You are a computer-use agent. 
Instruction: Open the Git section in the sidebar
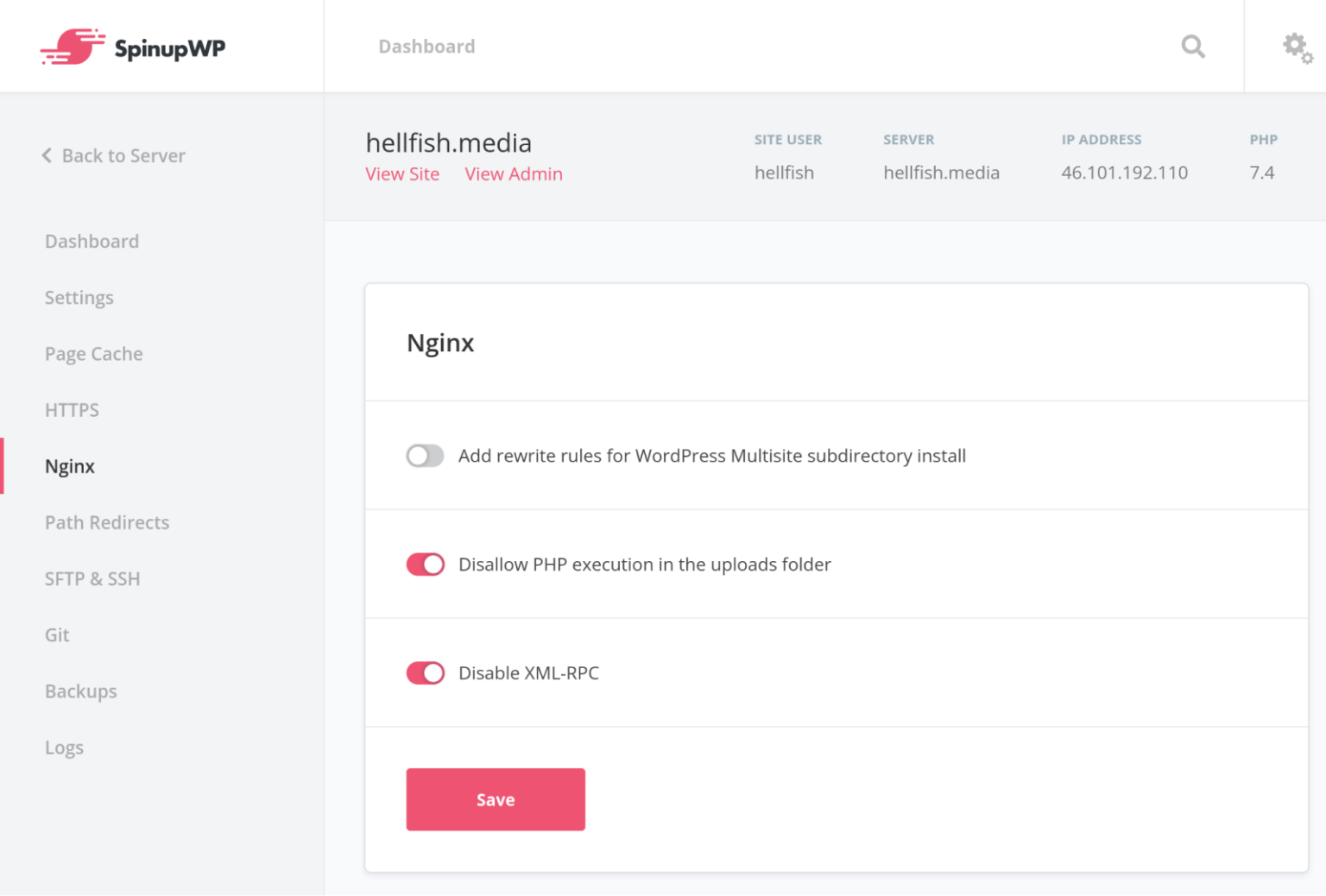pos(57,635)
